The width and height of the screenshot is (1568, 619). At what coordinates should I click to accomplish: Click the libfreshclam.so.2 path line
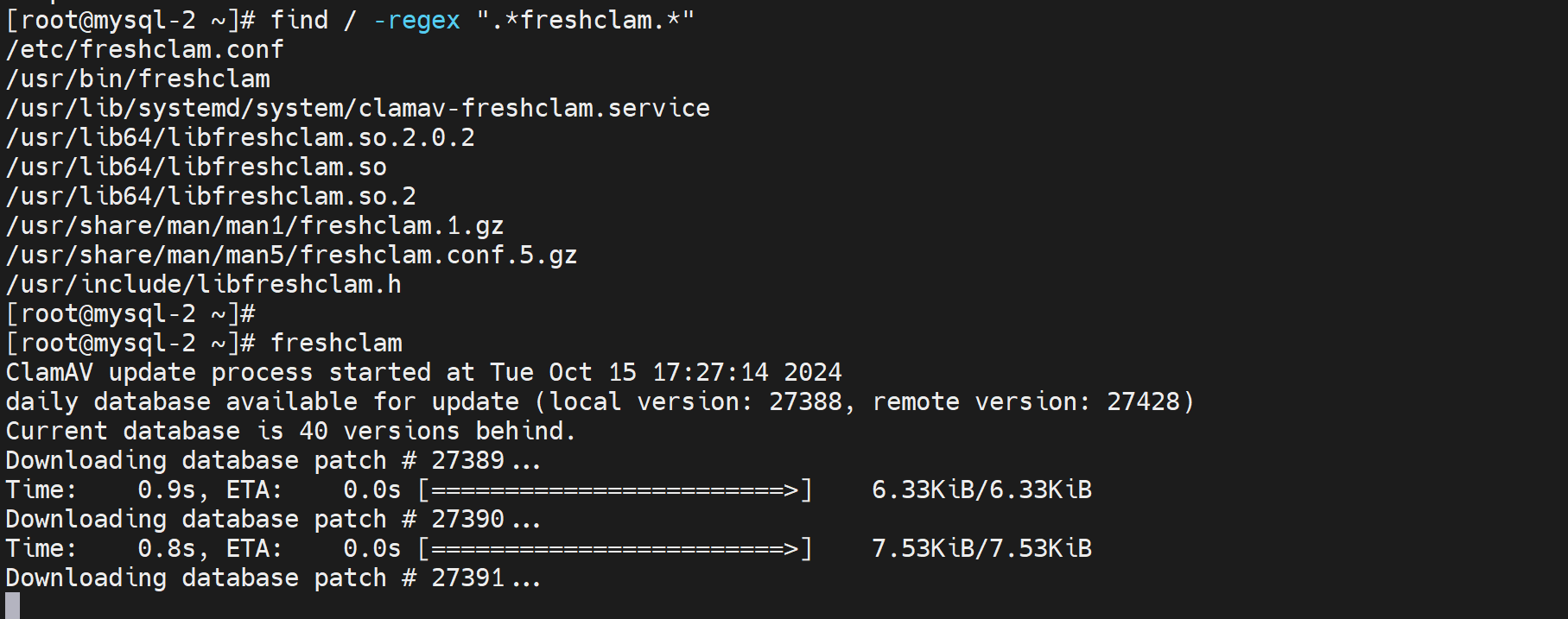tap(211, 196)
